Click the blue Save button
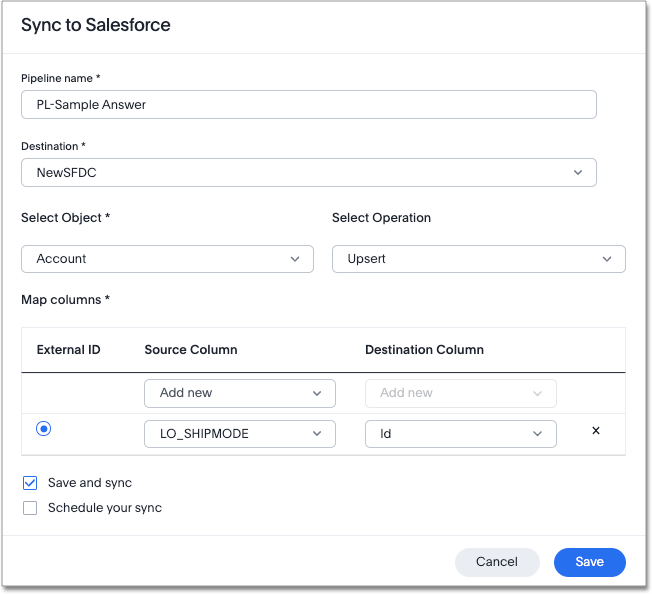 tap(589, 562)
